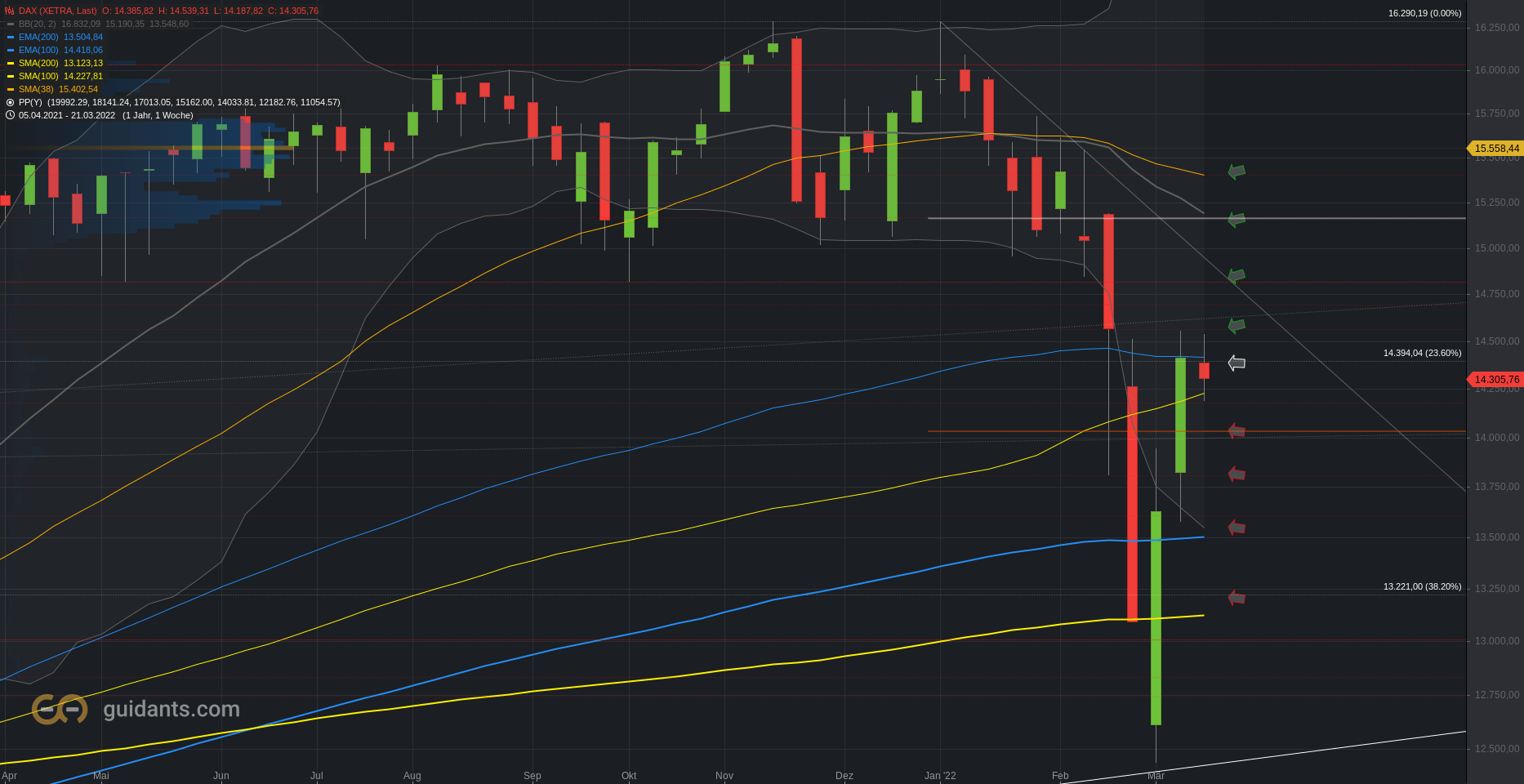Click the clock icon next to date range
Image resolution: width=1524 pixels, height=784 pixels.
pyautogui.click(x=10, y=115)
